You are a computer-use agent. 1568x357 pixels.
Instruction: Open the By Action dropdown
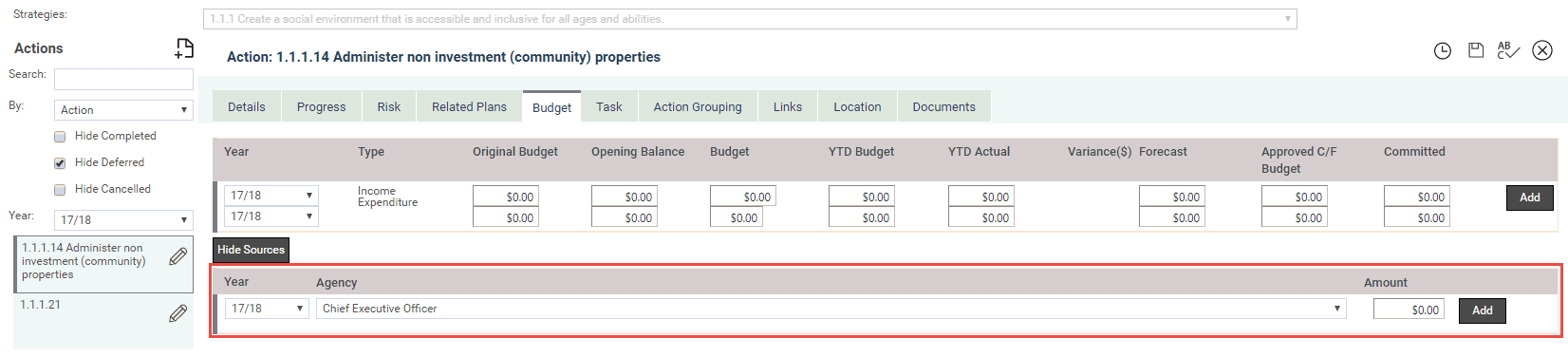click(x=123, y=110)
